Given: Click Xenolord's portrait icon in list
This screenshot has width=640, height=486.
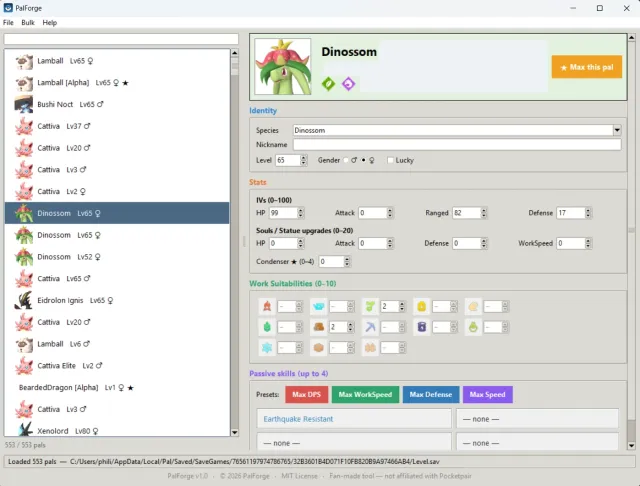Looking at the screenshot, I should (x=24, y=429).
